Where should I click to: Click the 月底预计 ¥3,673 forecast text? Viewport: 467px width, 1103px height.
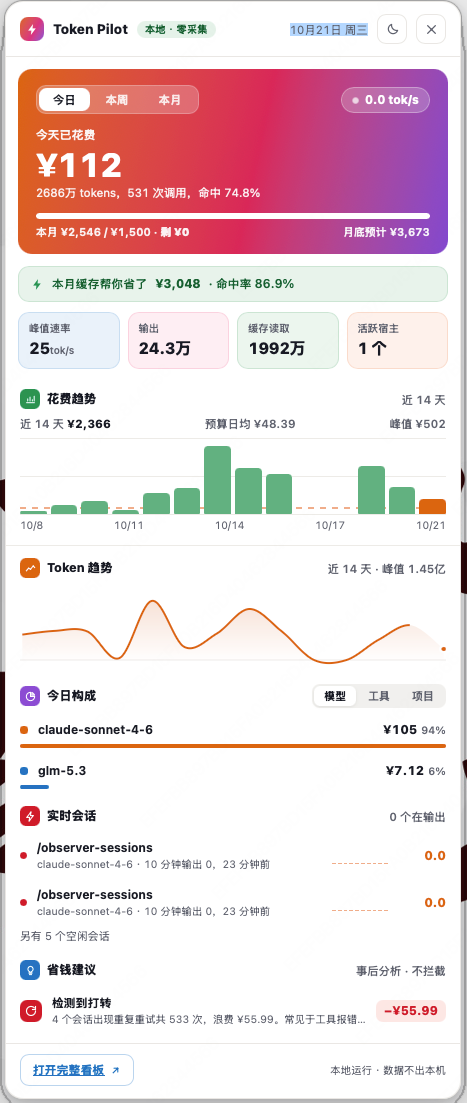[x=386, y=232]
